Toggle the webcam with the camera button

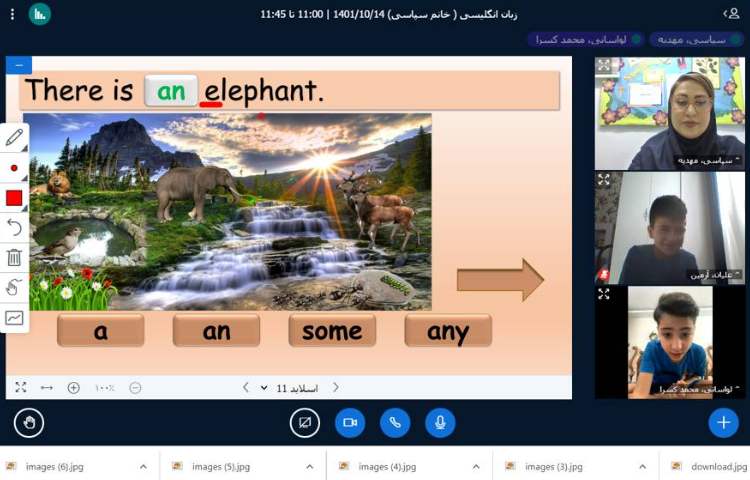click(x=350, y=423)
